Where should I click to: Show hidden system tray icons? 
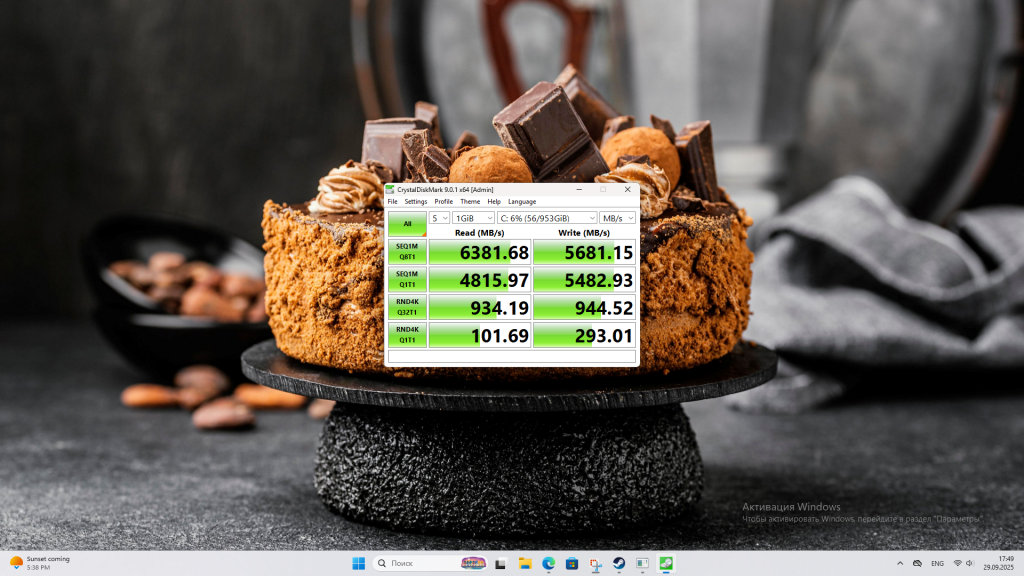pyautogui.click(x=902, y=563)
